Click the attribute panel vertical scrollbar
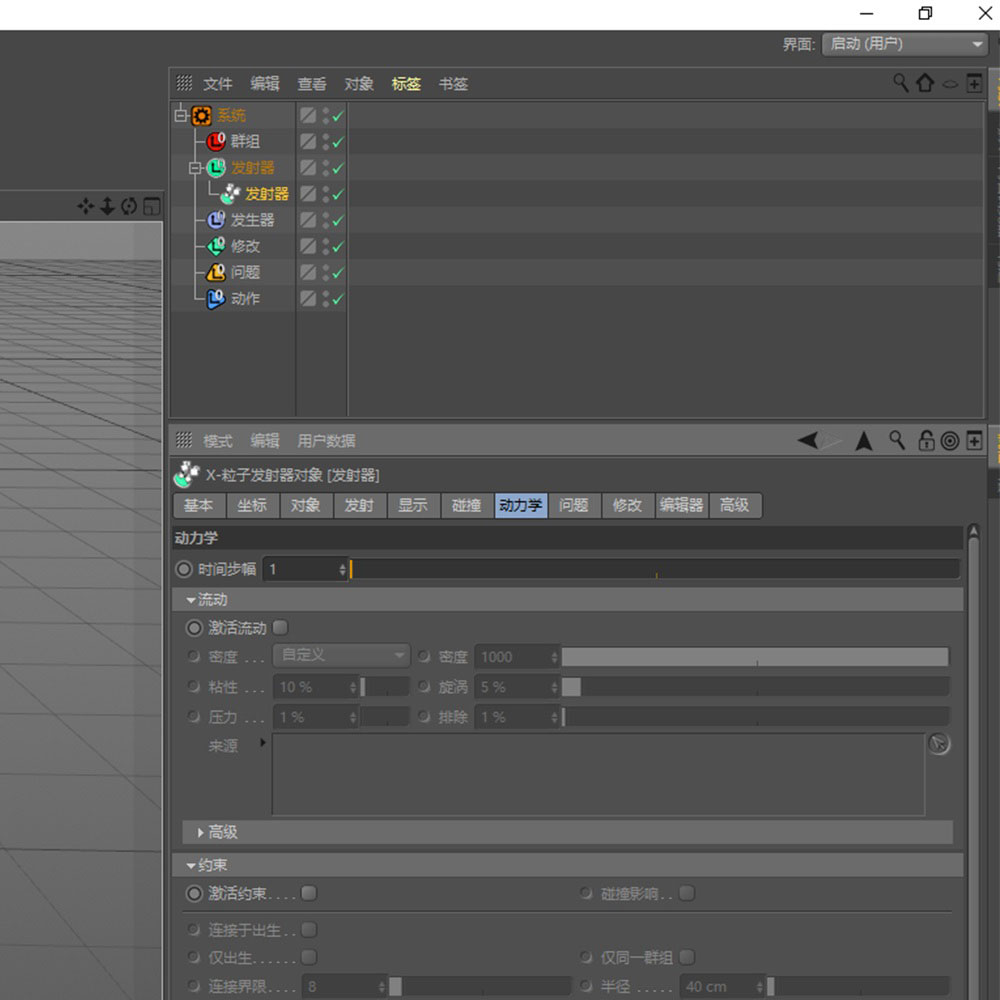 click(973, 761)
